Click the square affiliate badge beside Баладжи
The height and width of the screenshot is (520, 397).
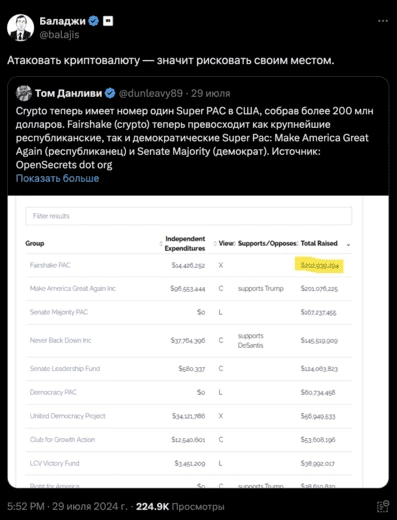[108, 21]
